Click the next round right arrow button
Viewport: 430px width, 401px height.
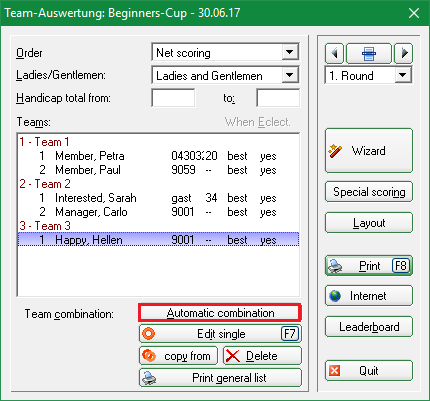(404, 53)
